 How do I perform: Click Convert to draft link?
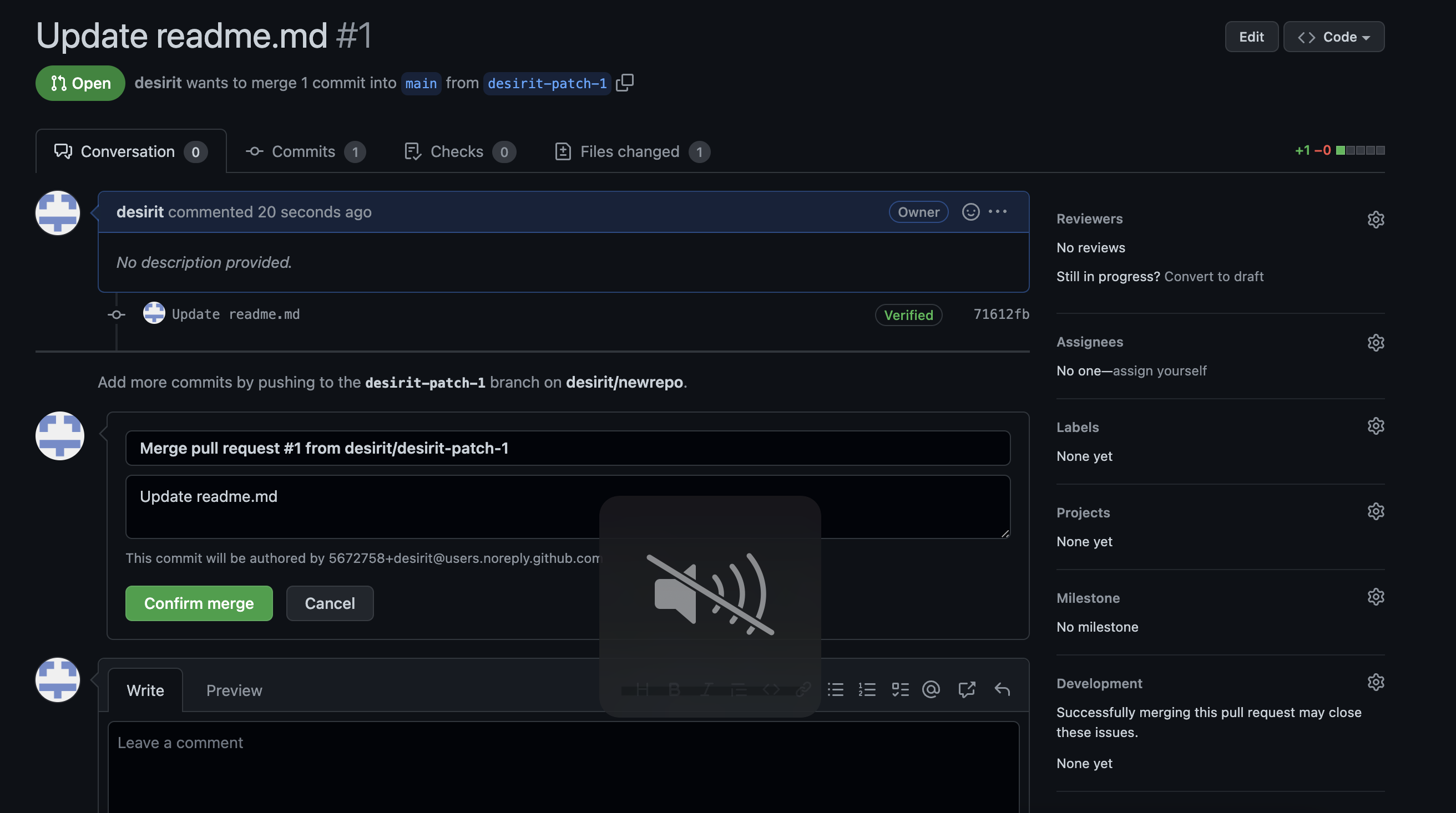tap(1214, 276)
